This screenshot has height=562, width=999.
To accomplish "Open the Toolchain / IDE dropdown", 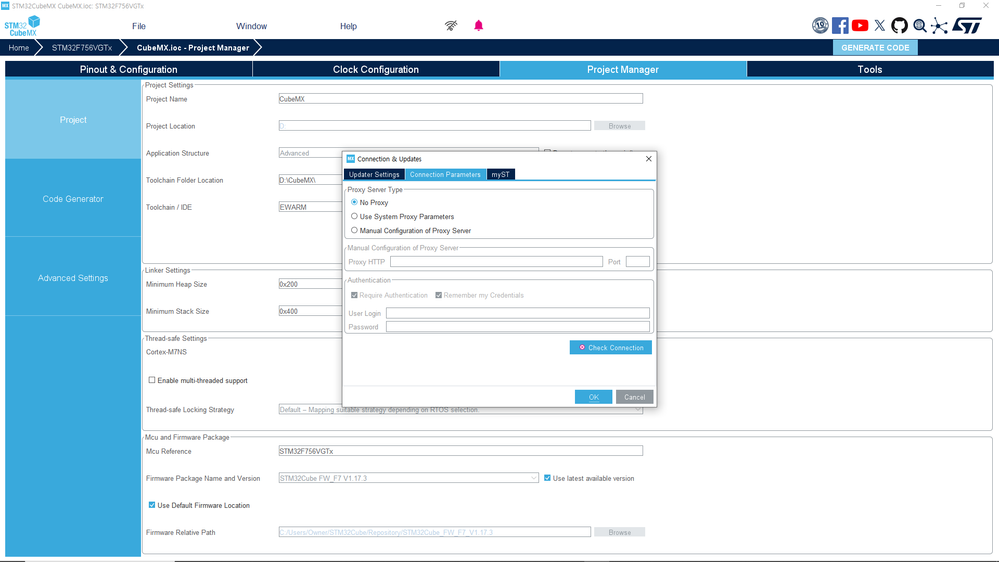I will (310, 207).
